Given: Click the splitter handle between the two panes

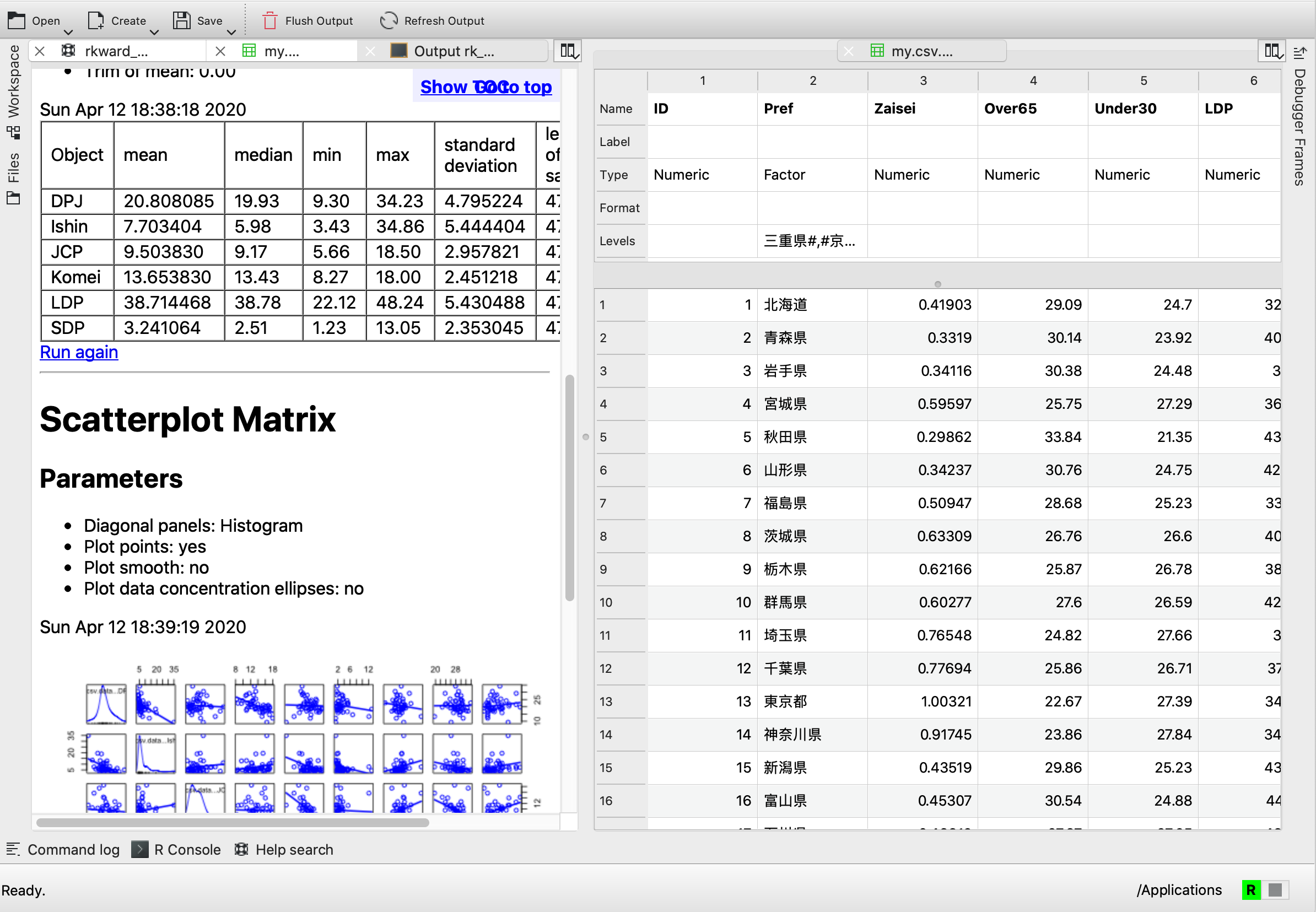Looking at the screenshot, I should tap(586, 437).
